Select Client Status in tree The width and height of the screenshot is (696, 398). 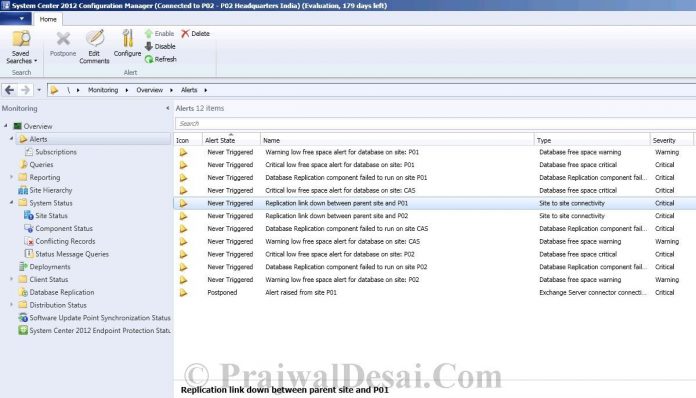[x=49, y=279]
